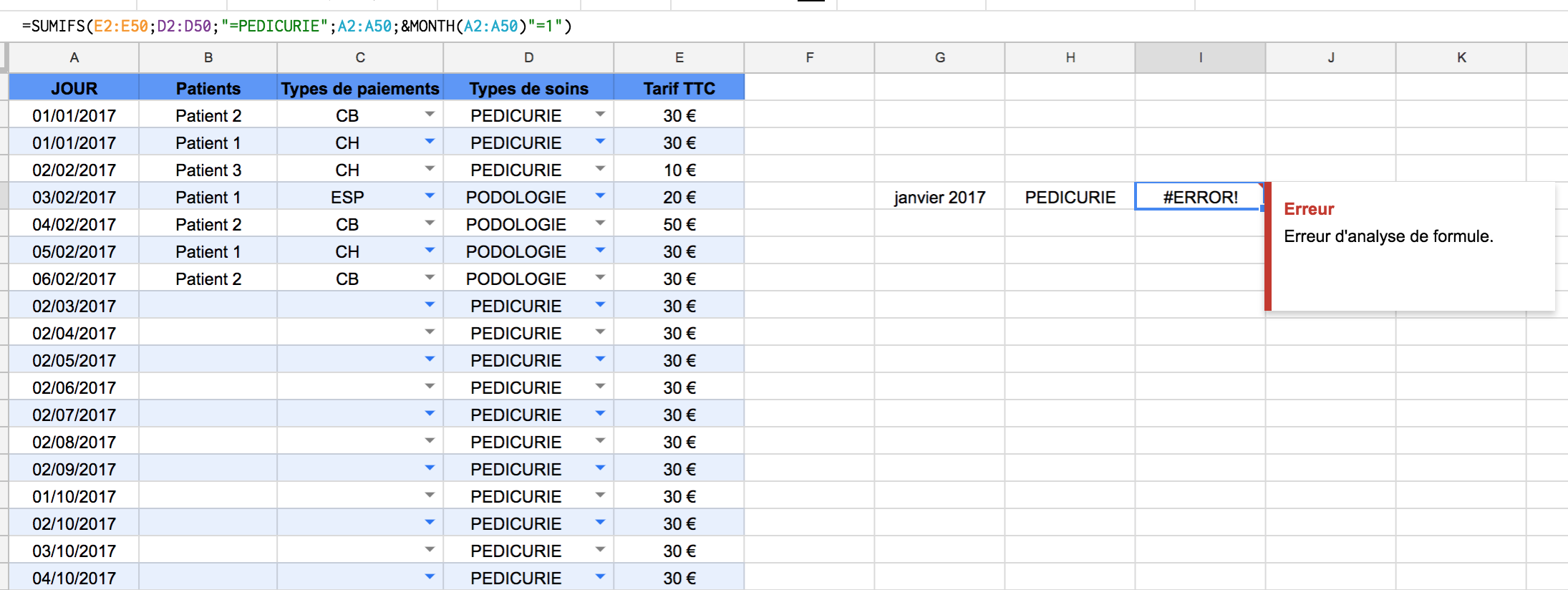This screenshot has width=1568, height=590.
Task: Select the 02/03/2017 date cell
Action: [74, 305]
